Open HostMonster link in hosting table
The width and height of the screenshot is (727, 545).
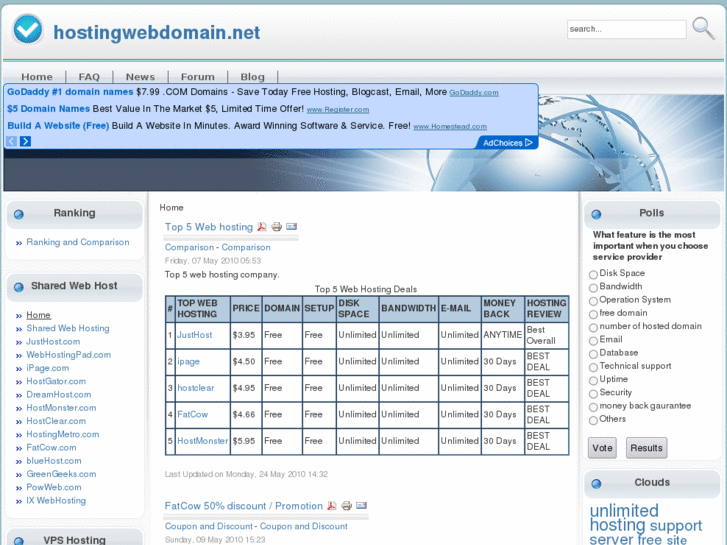tap(203, 441)
